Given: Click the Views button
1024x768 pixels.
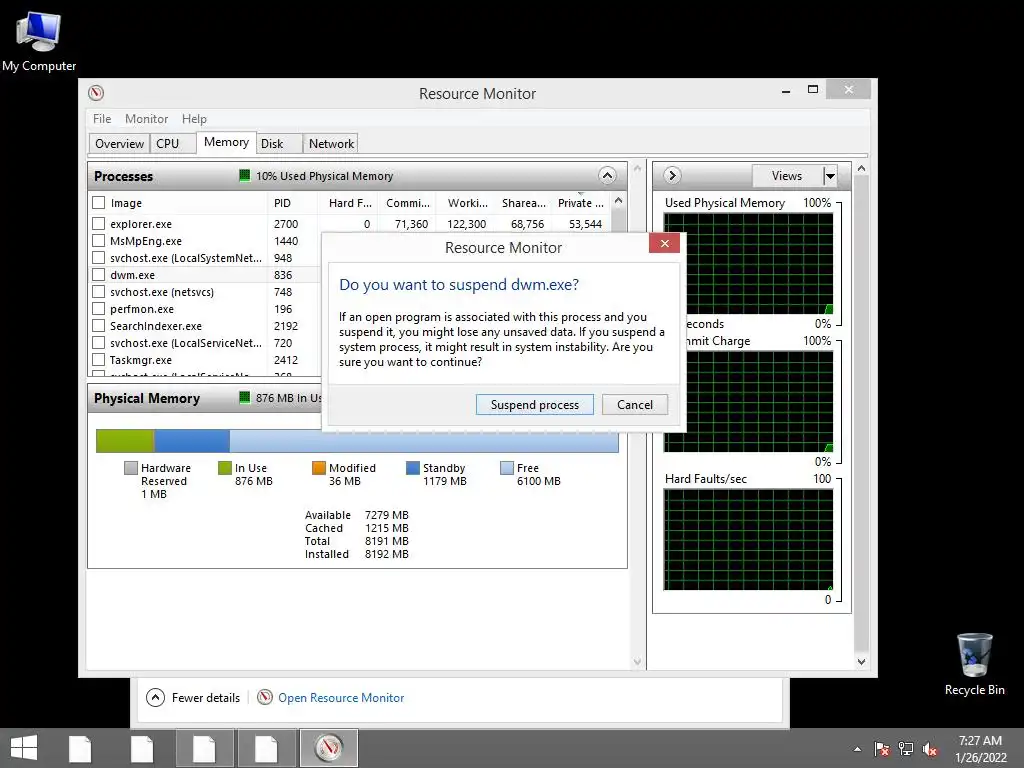Looking at the screenshot, I should tap(787, 176).
